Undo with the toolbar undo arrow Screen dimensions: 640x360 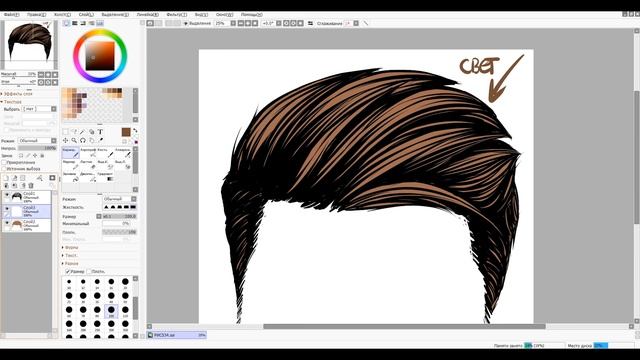point(150,23)
